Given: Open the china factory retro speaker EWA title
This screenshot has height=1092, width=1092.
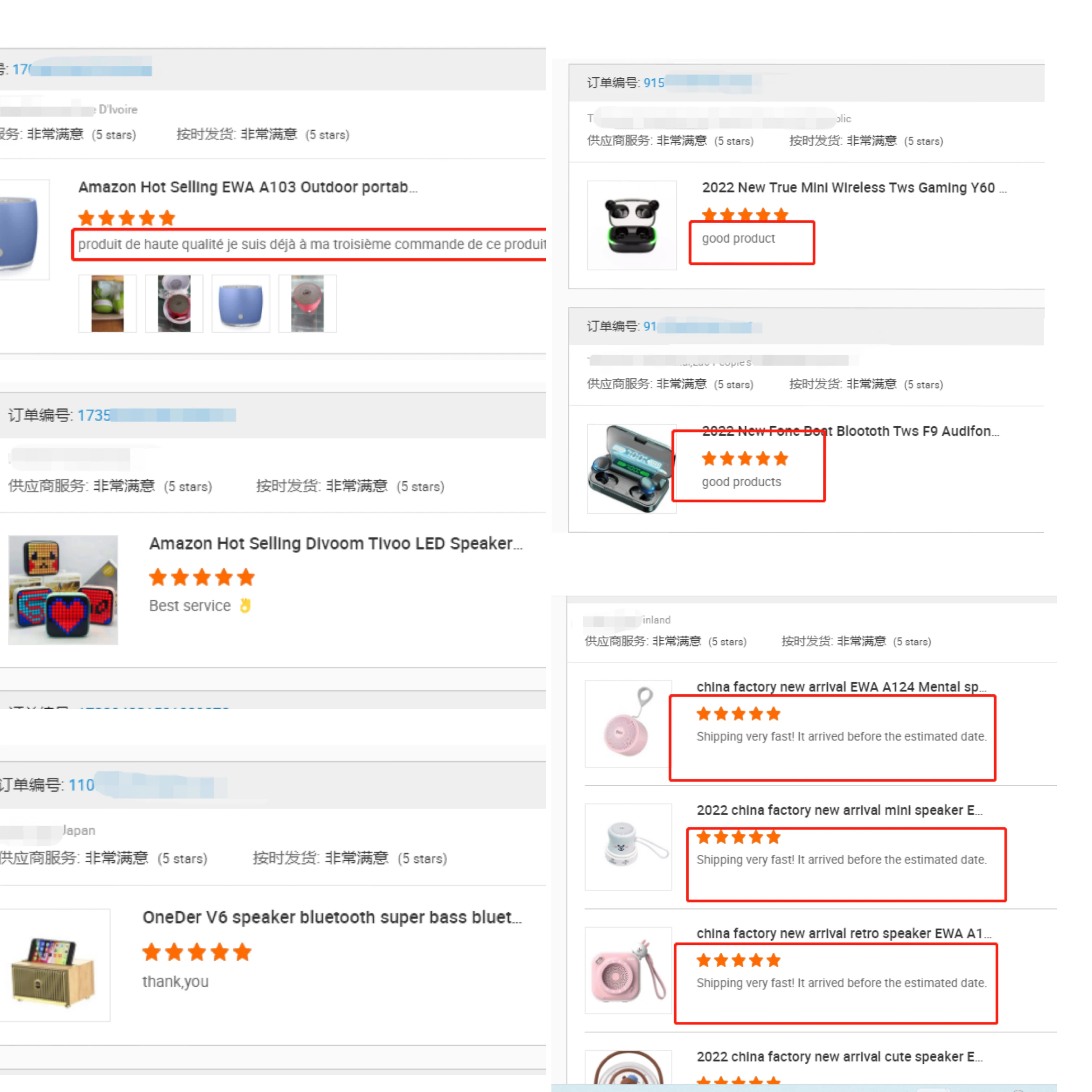Looking at the screenshot, I should click(x=844, y=933).
